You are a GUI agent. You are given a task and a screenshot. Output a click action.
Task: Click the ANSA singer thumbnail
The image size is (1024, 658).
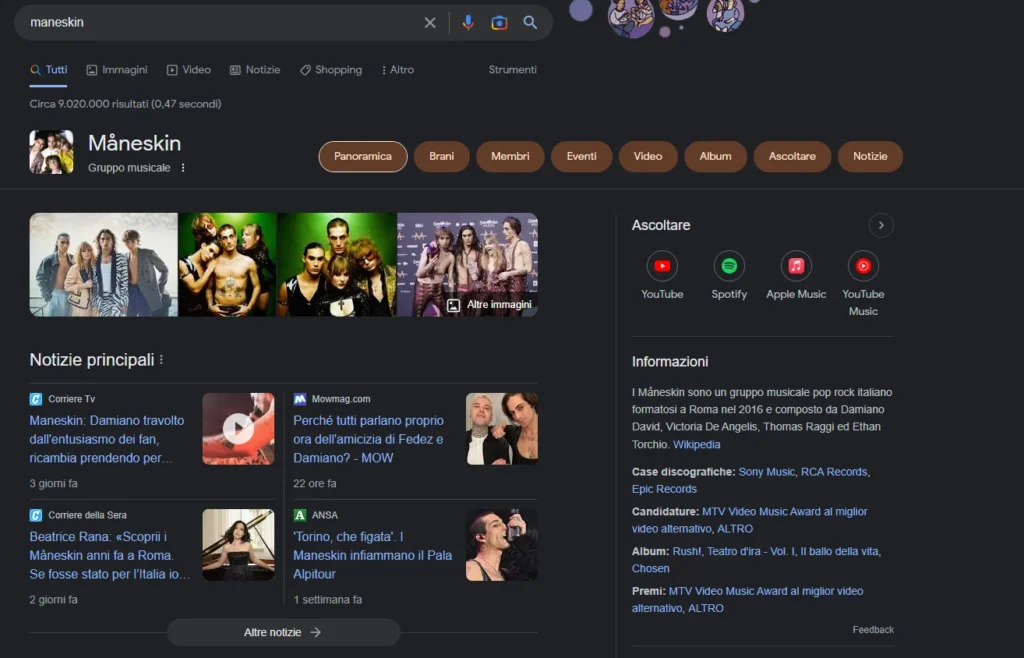coord(502,544)
